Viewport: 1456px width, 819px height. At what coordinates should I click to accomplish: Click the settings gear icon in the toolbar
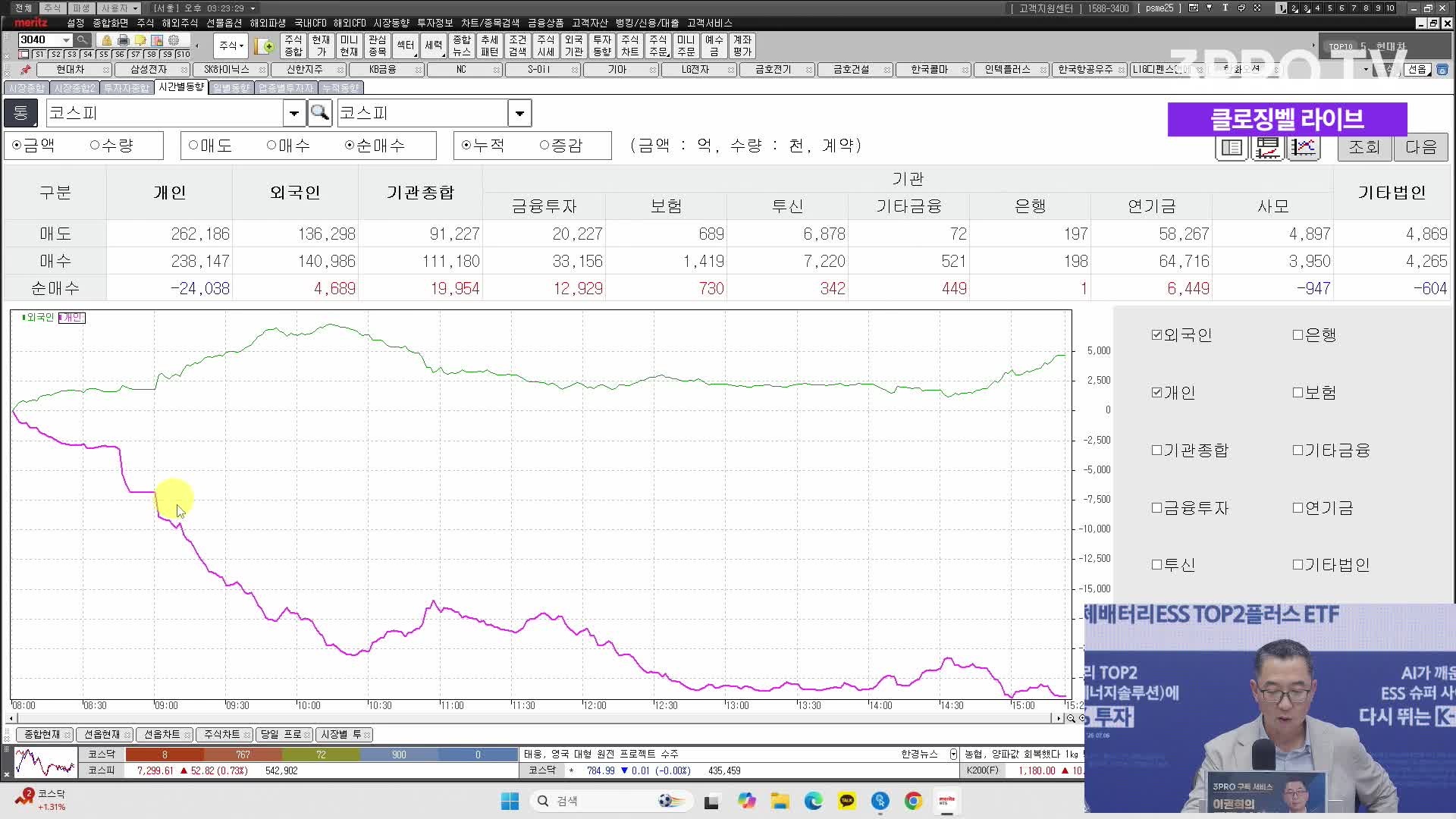174,40
